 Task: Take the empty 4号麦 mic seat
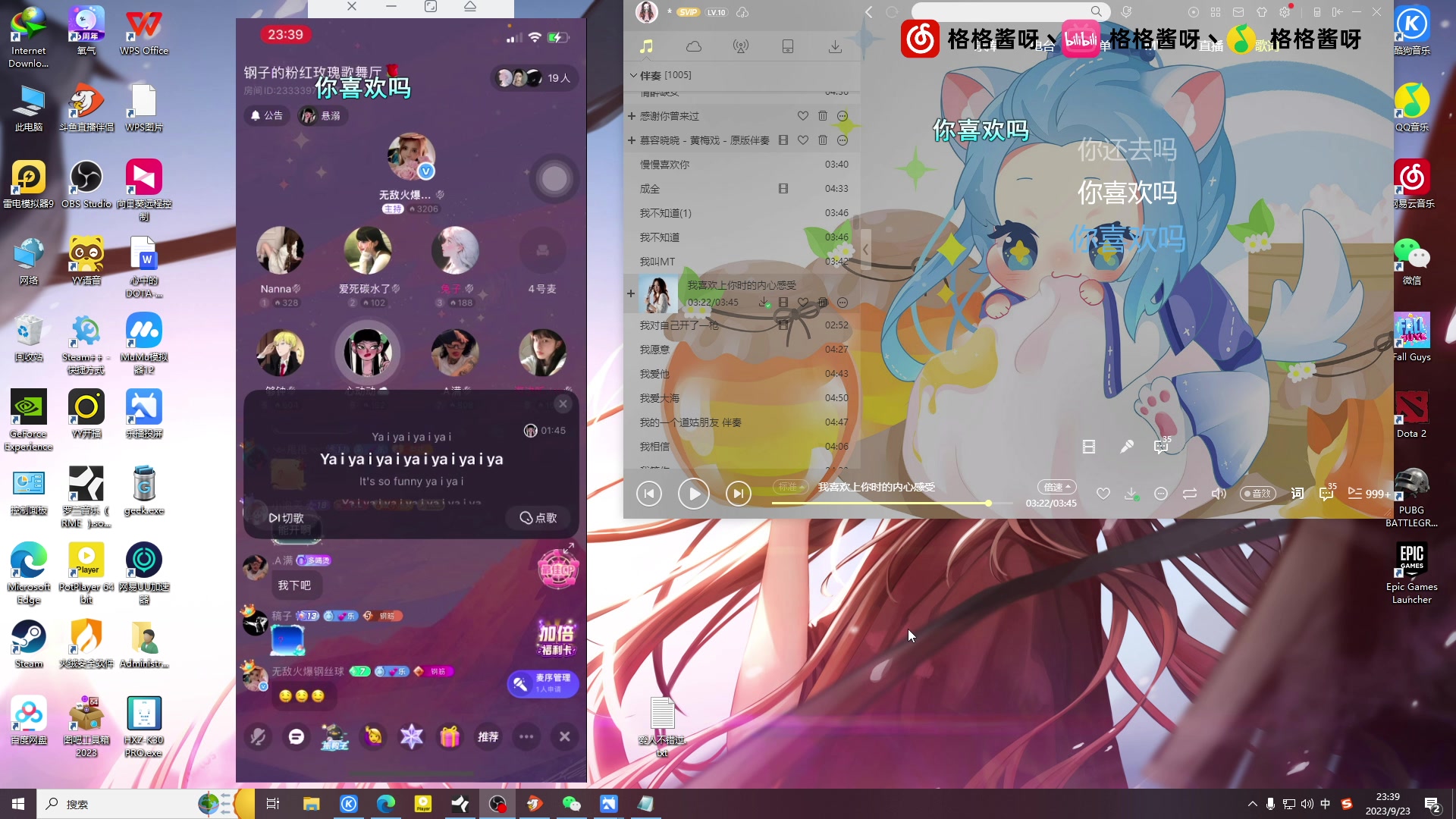tap(542, 251)
